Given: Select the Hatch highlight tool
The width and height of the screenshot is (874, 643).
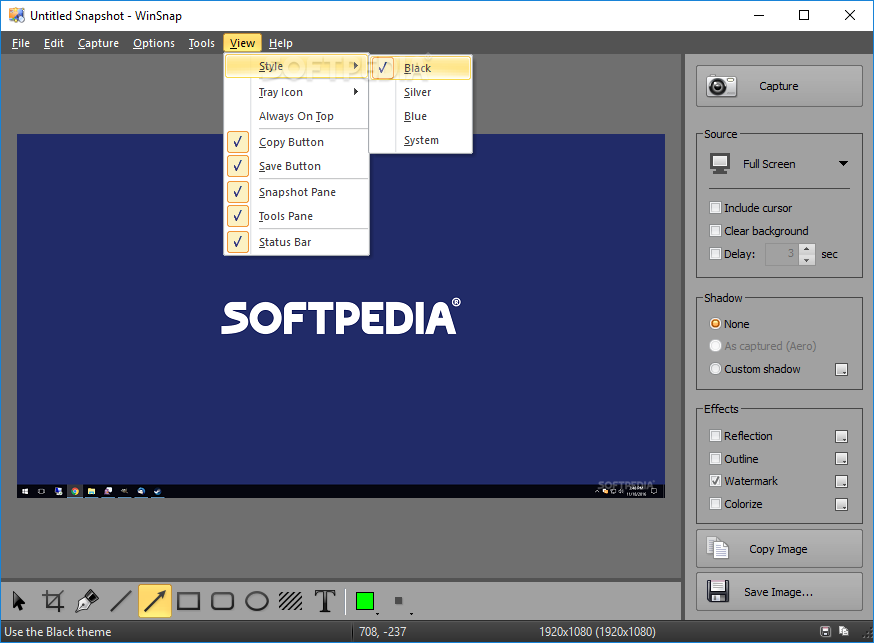Looking at the screenshot, I should pyautogui.click(x=290, y=601).
